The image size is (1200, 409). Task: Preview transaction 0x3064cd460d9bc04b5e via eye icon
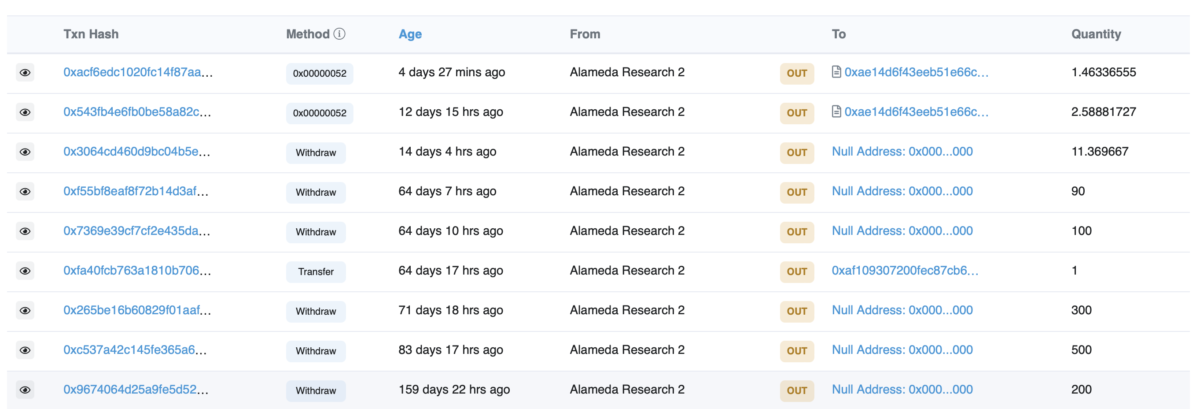[25, 152]
